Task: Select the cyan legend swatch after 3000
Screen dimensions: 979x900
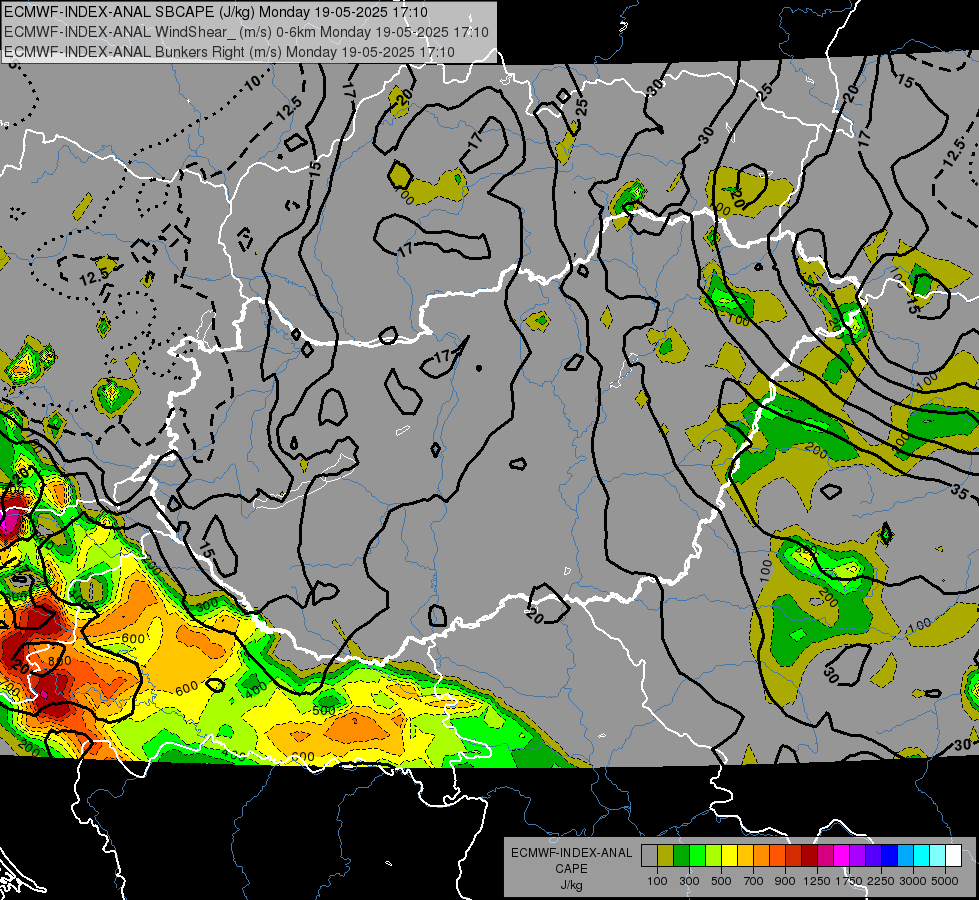Action: point(922,856)
